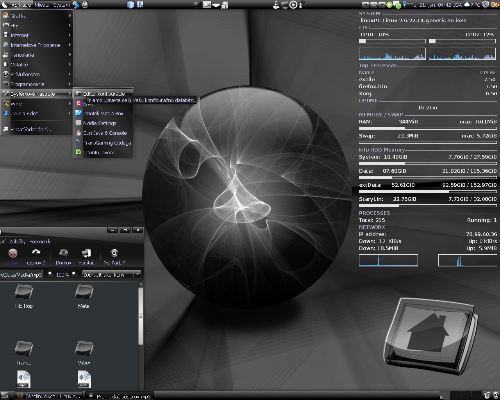Click the search magnifier toolbar icon
500x400 pixels.
tap(114, 253)
